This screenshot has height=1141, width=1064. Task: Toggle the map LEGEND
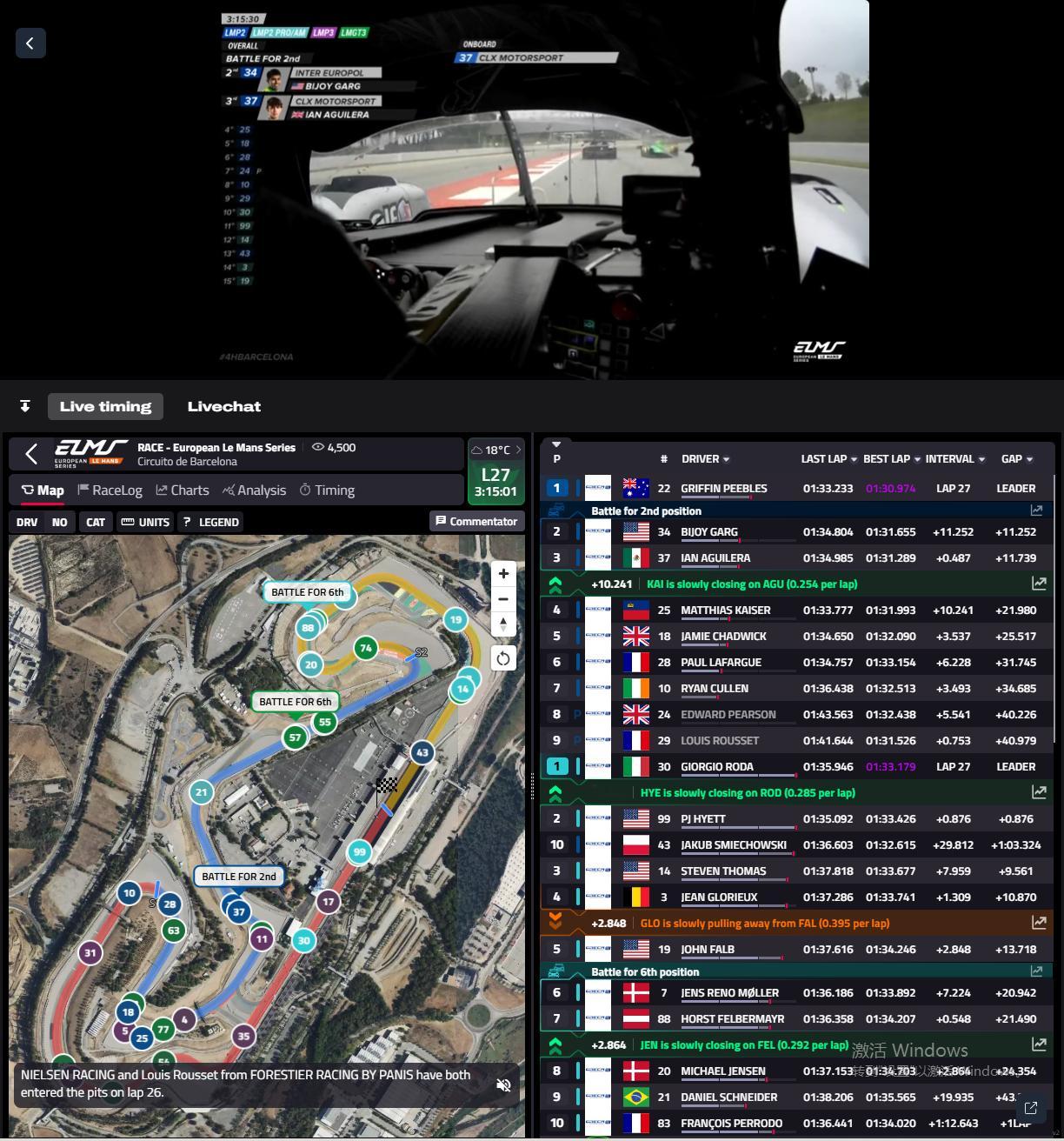pos(211,522)
